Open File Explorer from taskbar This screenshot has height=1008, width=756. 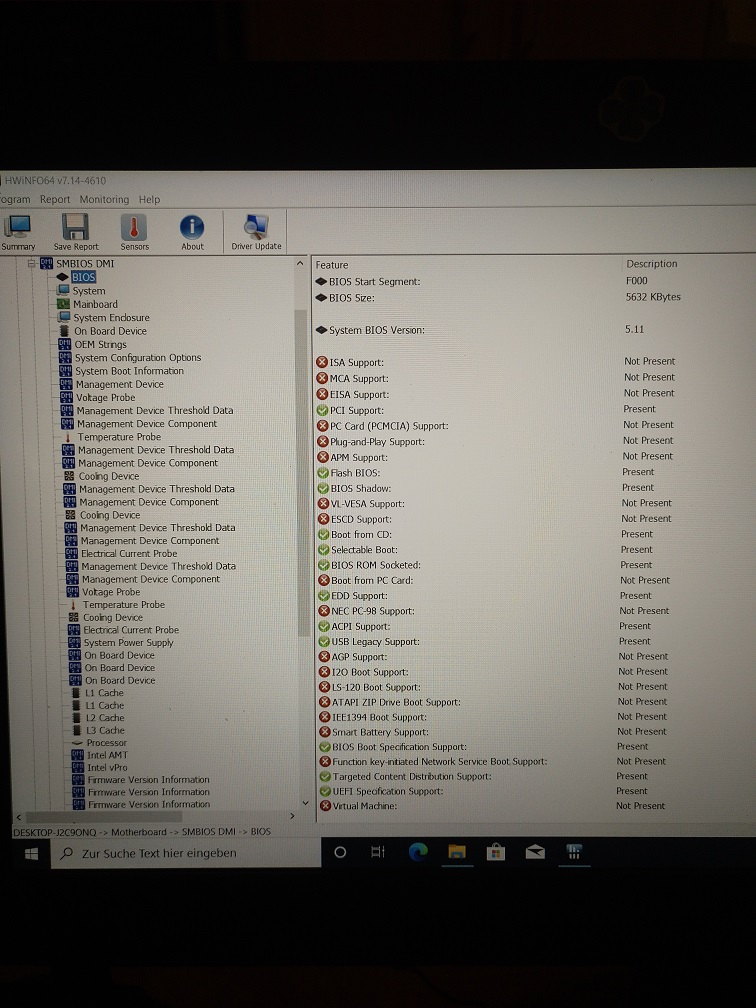pyautogui.click(x=457, y=852)
